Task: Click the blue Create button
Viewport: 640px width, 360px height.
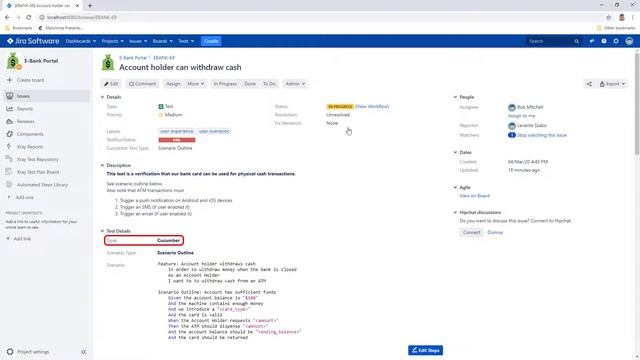Action: pyautogui.click(x=211, y=41)
